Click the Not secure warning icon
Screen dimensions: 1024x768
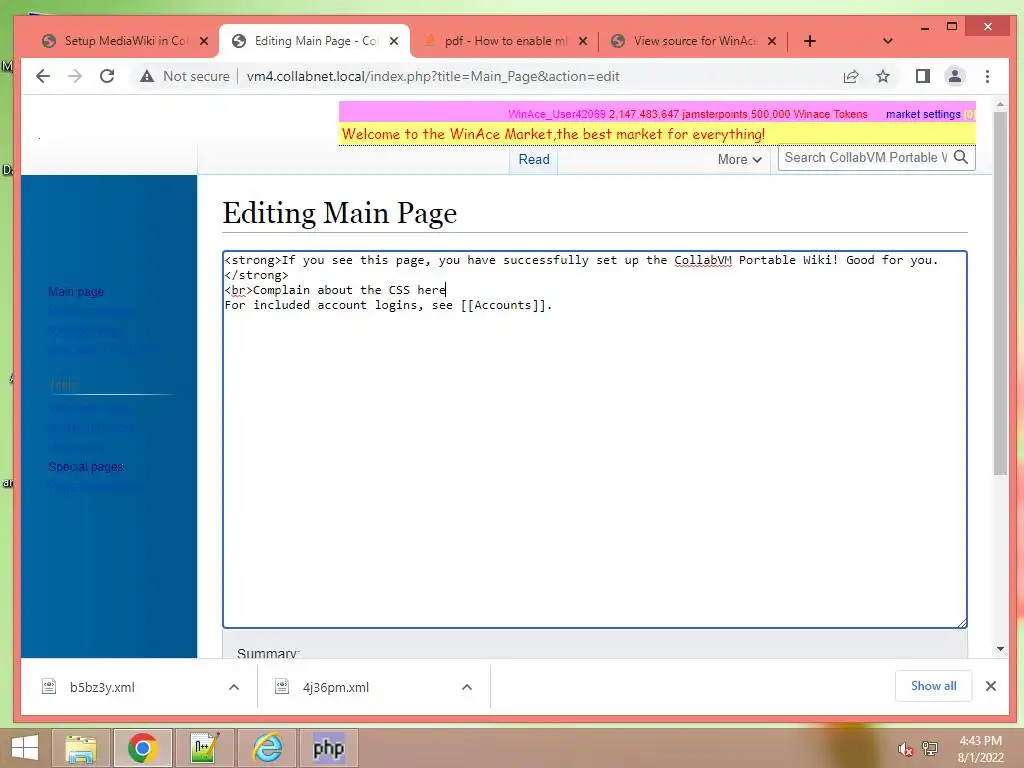pyautogui.click(x=147, y=76)
